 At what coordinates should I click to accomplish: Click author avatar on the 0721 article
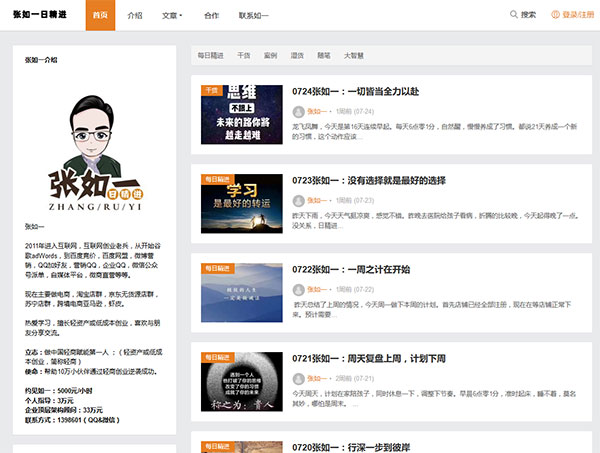(298, 379)
